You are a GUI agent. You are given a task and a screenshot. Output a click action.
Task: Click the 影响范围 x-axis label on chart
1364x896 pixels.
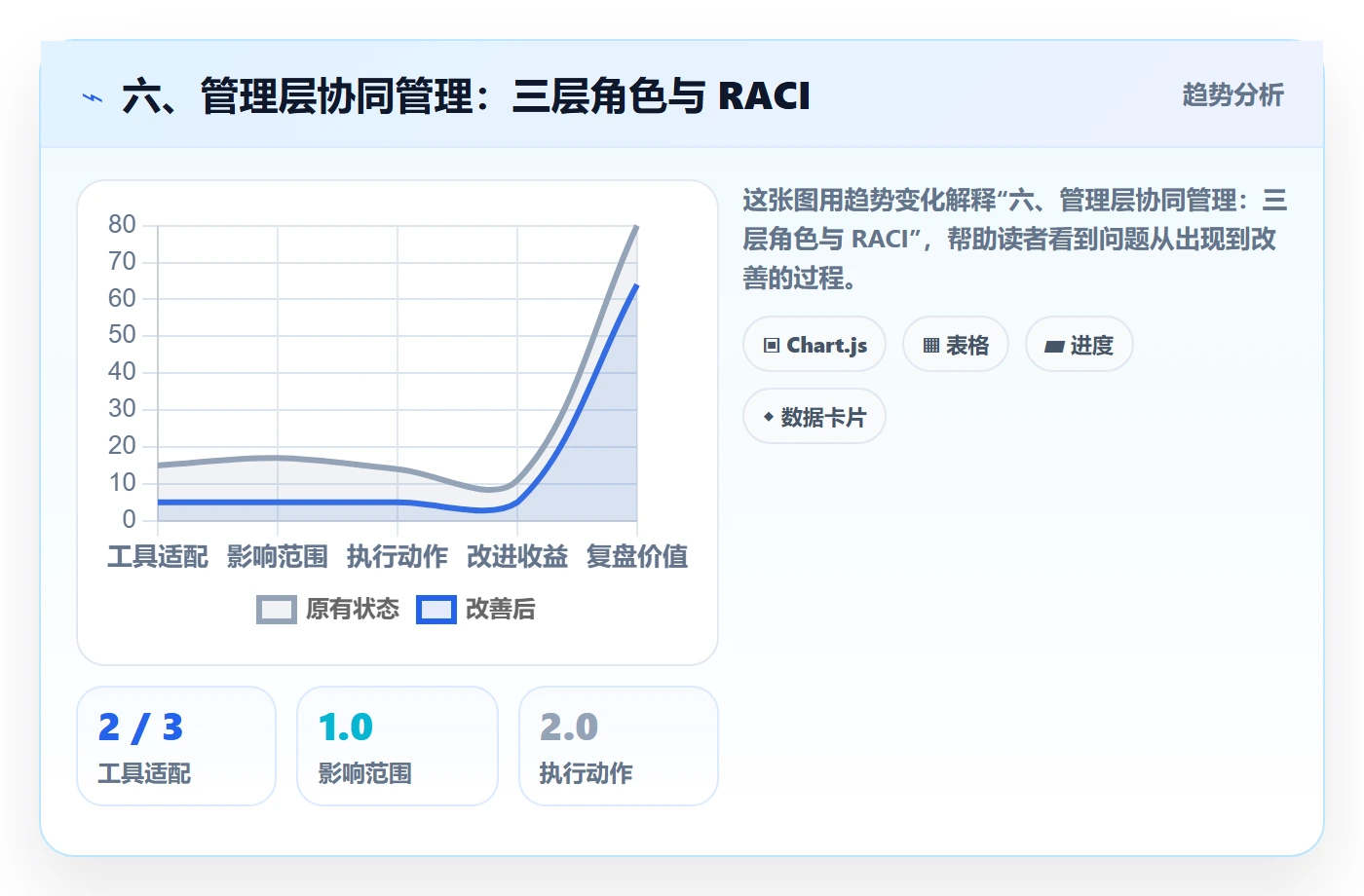pos(278,556)
